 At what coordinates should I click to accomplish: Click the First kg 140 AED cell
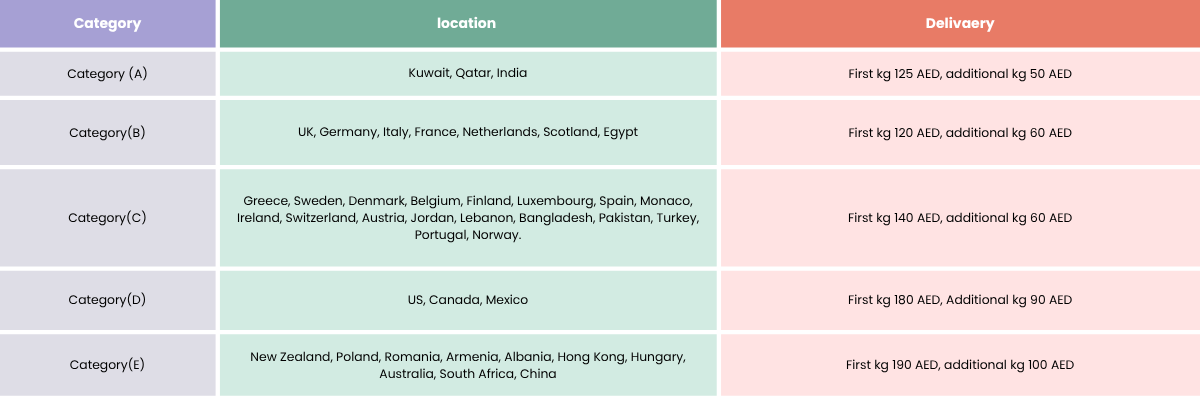959,217
